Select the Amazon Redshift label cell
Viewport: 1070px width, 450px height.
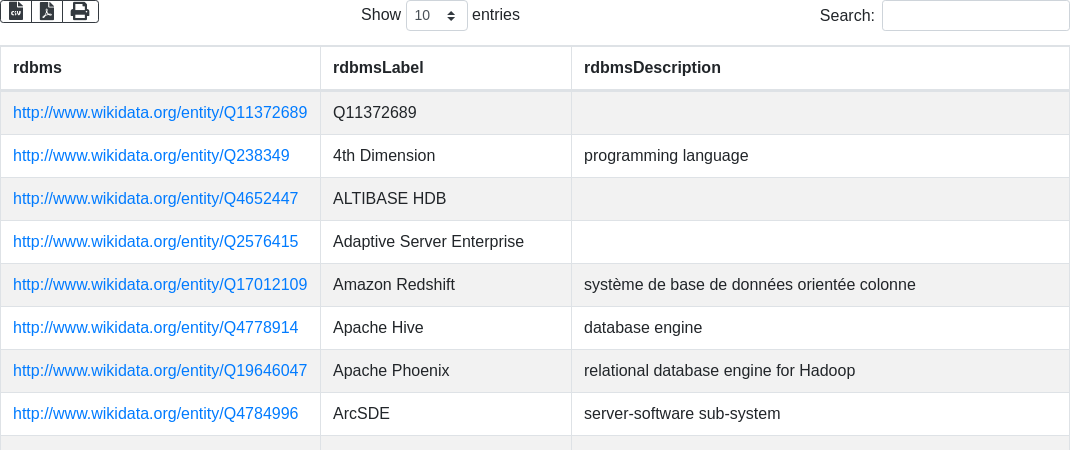(394, 285)
